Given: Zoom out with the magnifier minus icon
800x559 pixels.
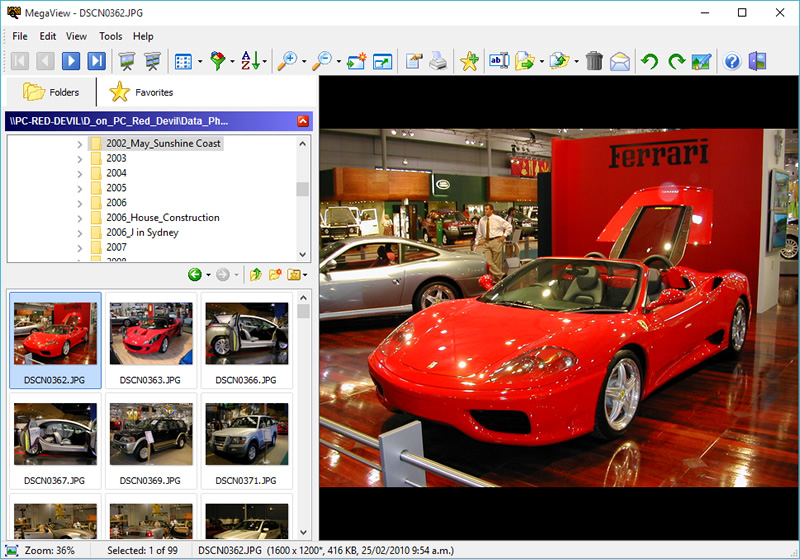Looking at the screenshot, I should coord(322,61).
